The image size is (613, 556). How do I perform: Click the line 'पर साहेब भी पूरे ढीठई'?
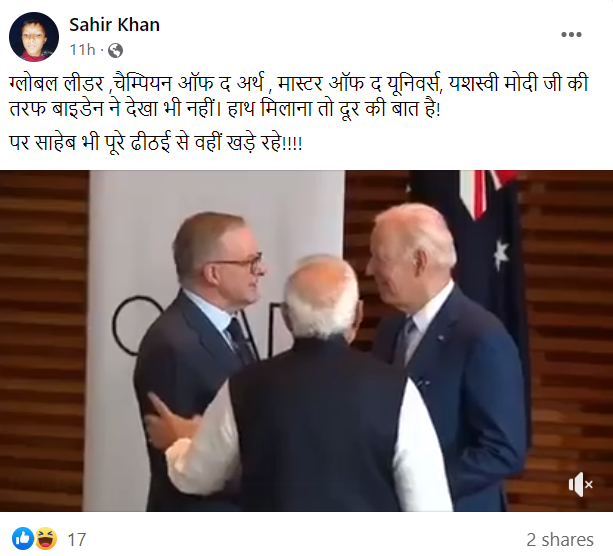[x=156, y=143]
